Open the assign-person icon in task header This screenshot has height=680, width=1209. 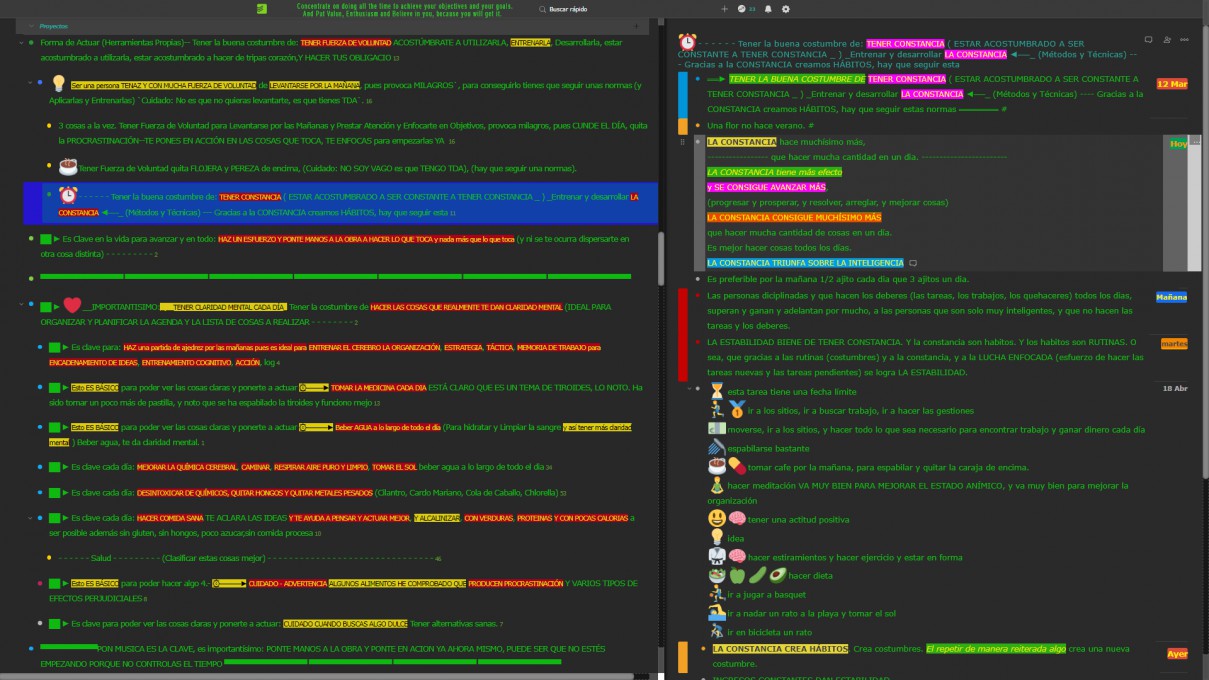(x=1167, y=40)
